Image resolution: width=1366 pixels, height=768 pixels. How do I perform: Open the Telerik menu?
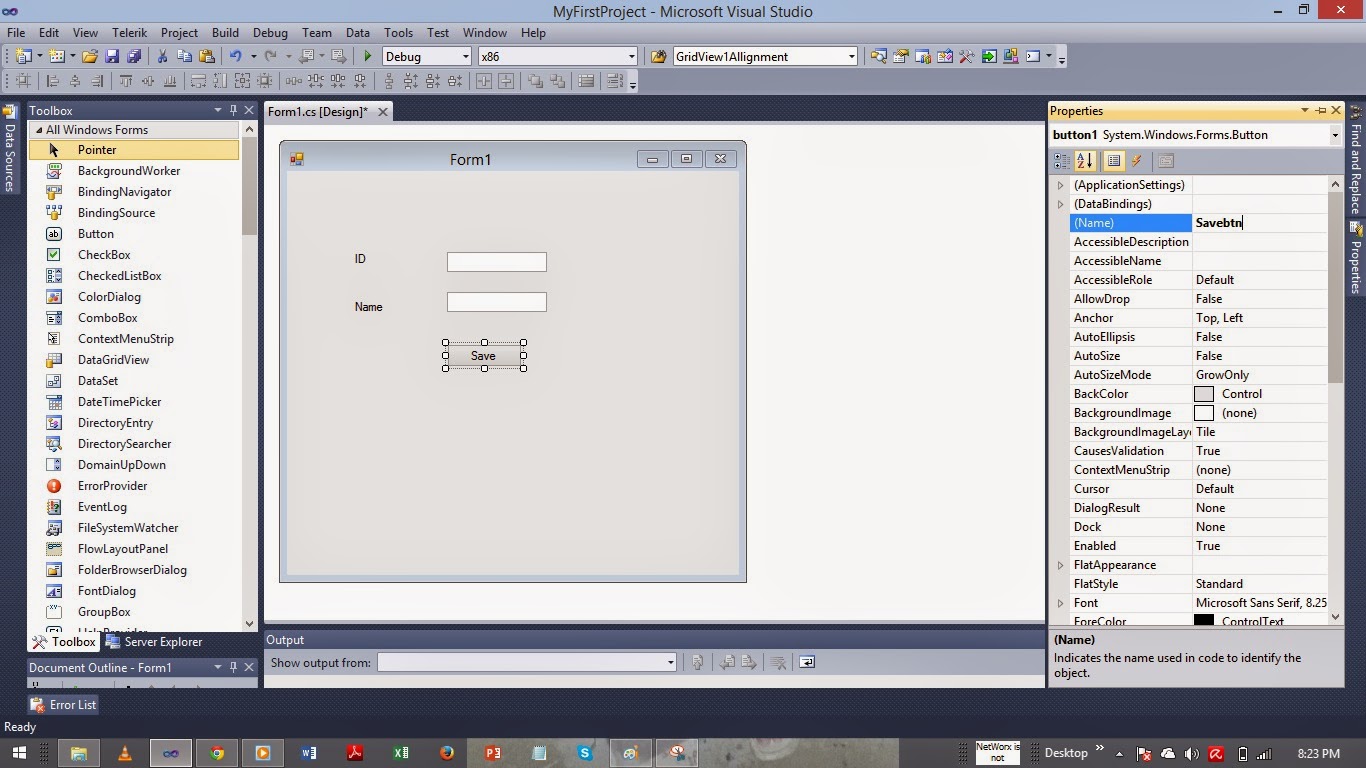tap(130, 33)
